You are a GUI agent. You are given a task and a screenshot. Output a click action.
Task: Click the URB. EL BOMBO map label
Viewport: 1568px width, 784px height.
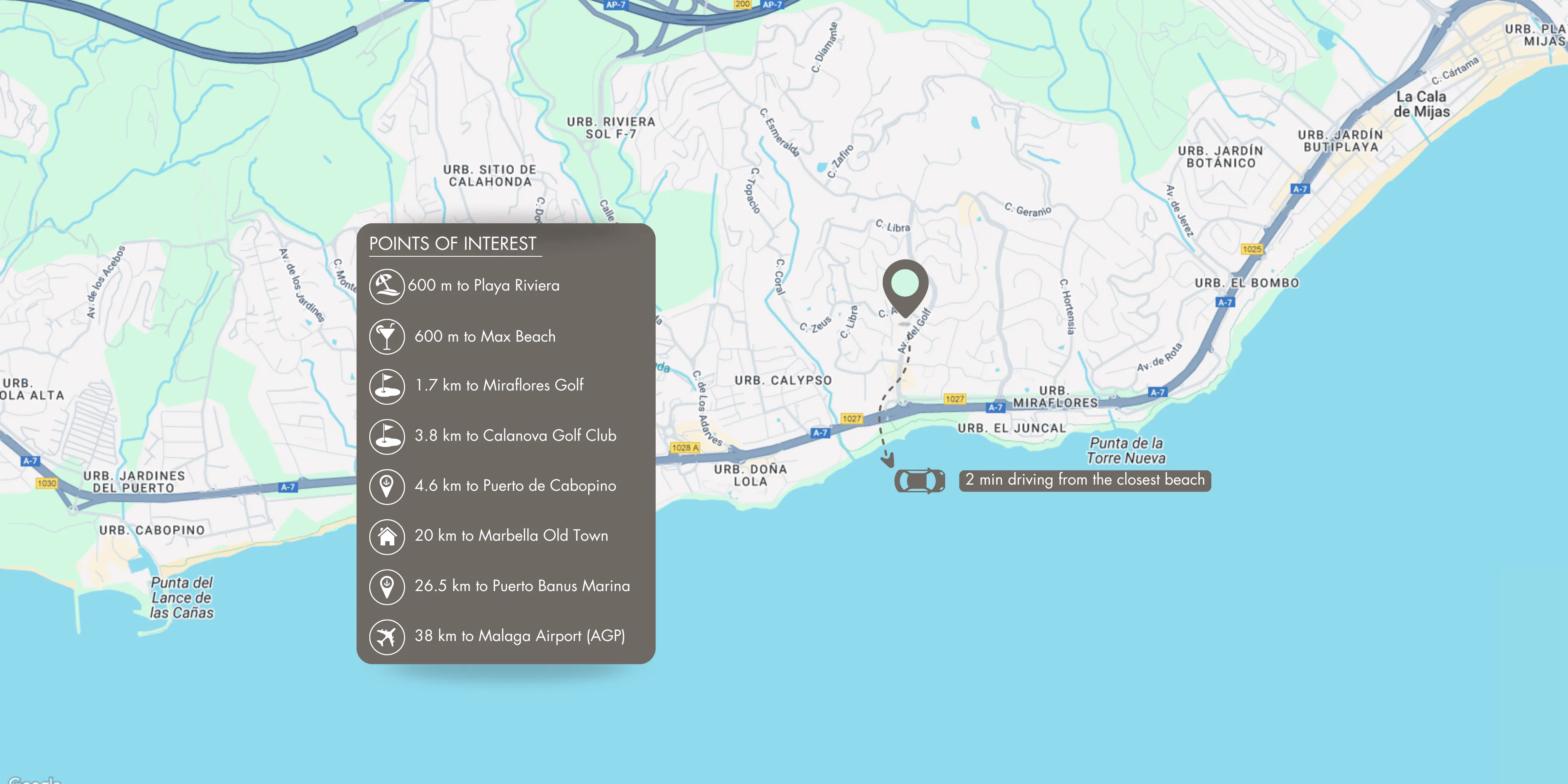[x=1247, y=283]
